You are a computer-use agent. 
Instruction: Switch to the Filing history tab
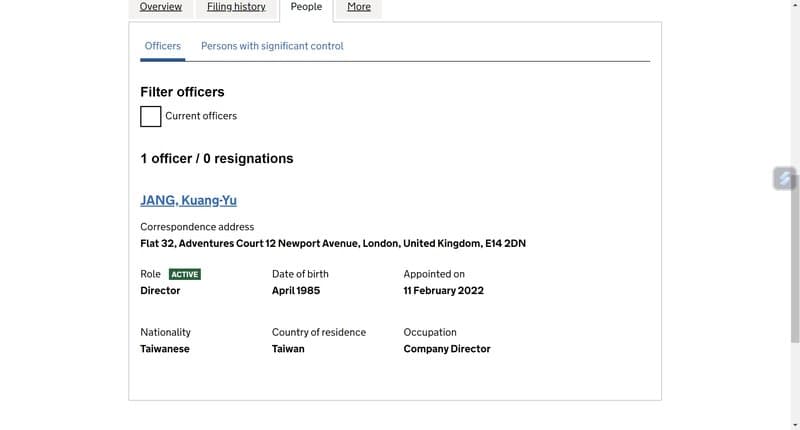coord(236,7)
